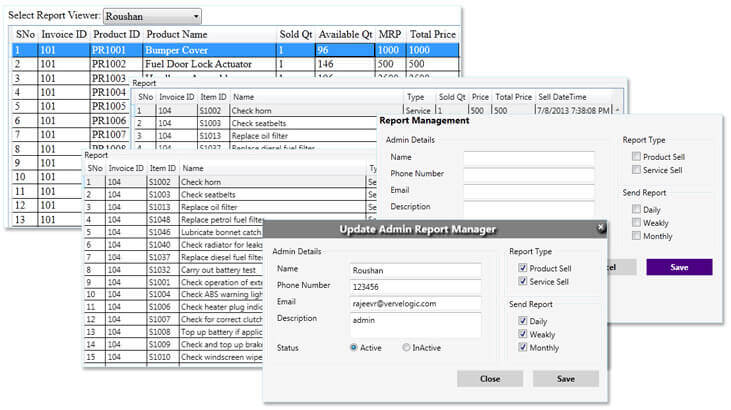Enable unchecked Product Sell in Report Management
This screenshot has width=731, height=410.
pos(636,157)
